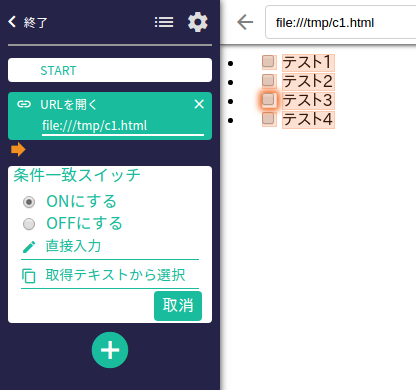Screen dimensions: 416x390
Task: Select the ONにする radio button
Action: click(29, 202)
